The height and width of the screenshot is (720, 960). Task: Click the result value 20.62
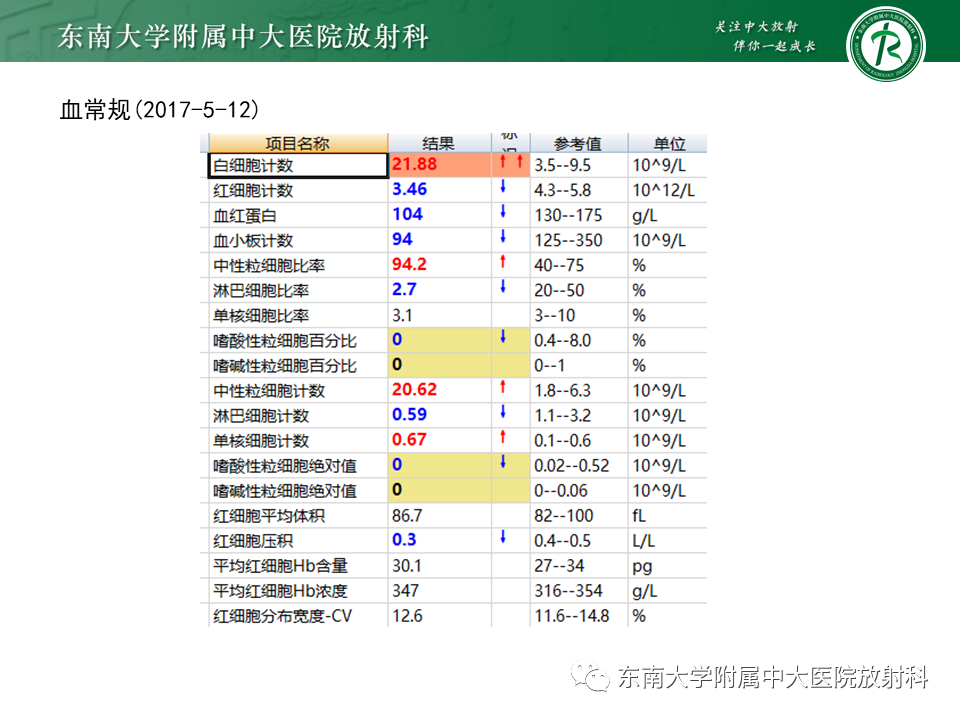[414, 389]
